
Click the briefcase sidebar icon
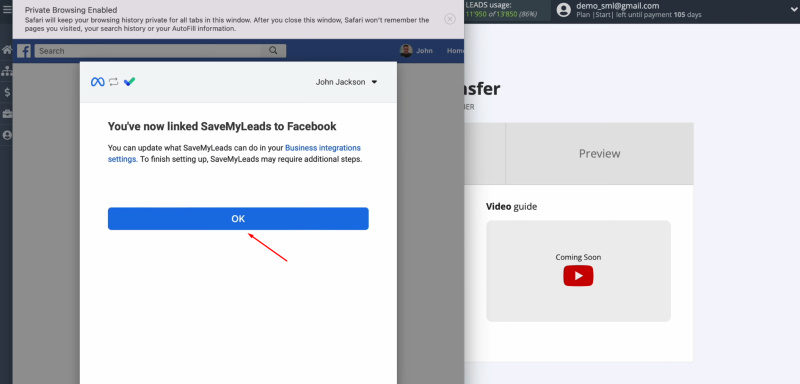(7, 114)
